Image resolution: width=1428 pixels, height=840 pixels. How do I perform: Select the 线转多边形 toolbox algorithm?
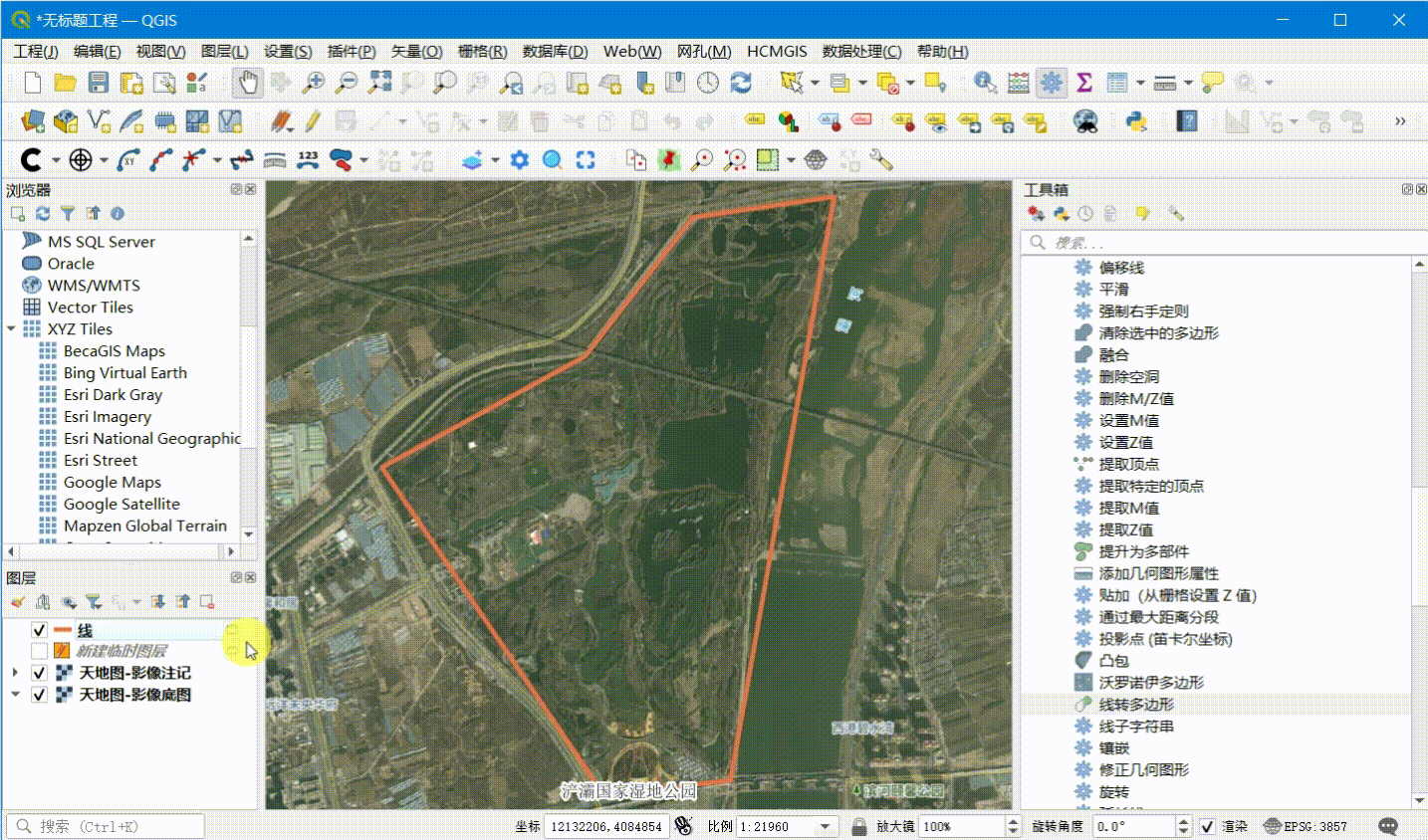[1136, 704]
